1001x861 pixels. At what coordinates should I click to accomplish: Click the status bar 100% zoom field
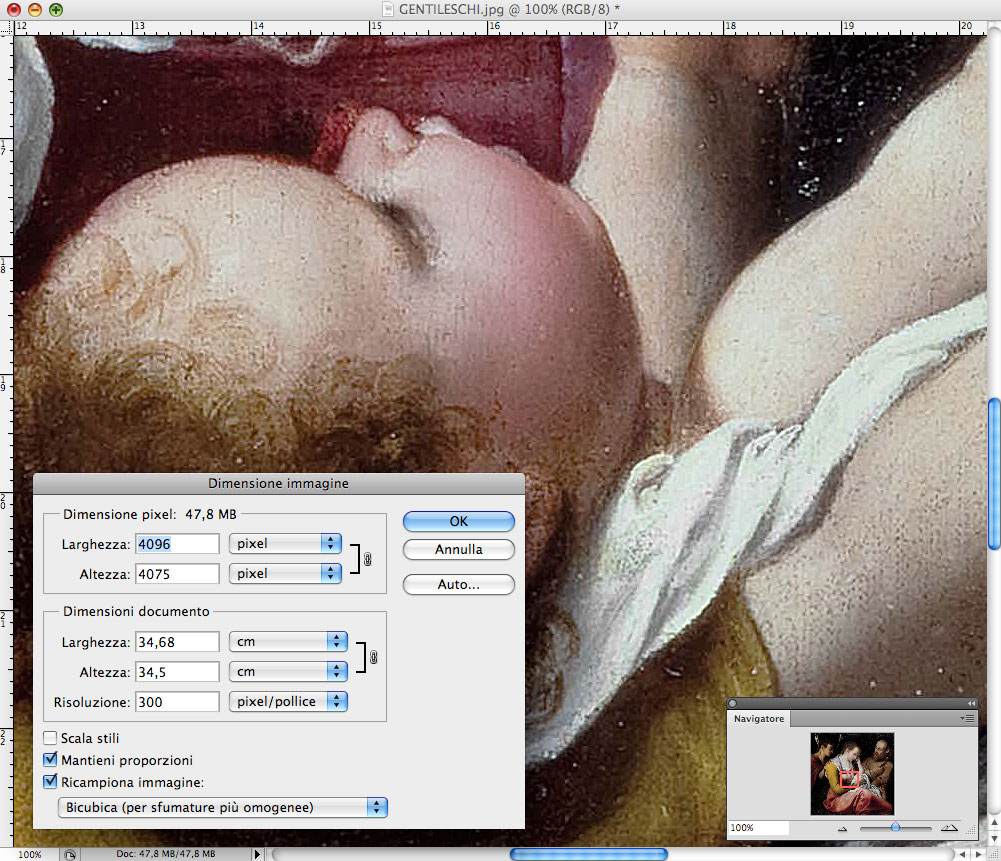[29, 855]
